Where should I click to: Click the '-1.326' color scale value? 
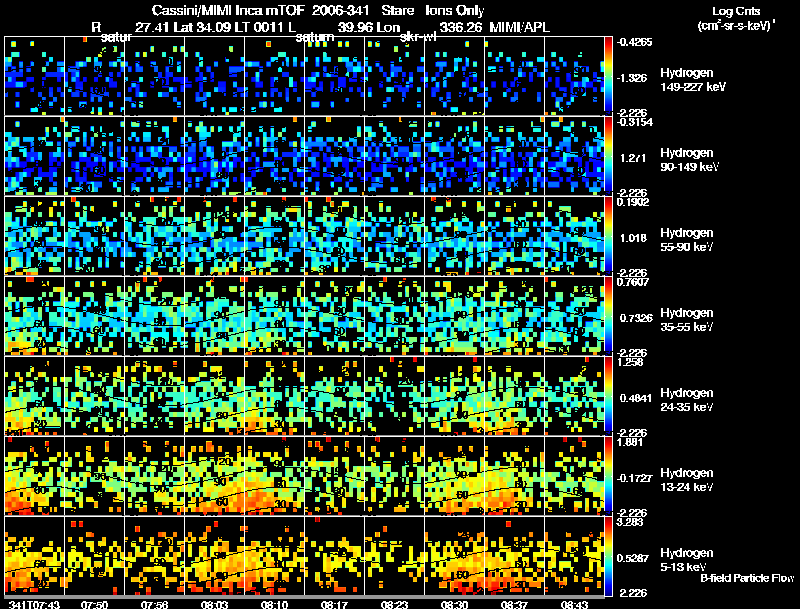pos(632,78)
